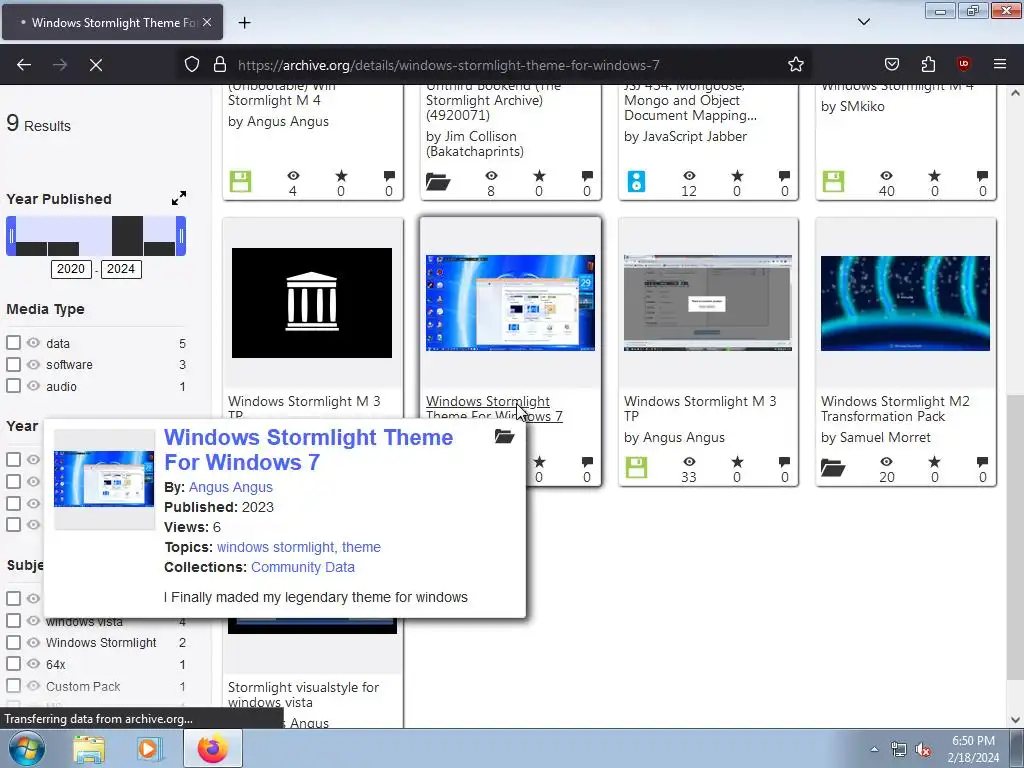
Task: Open the Community Data collection link
Action: pos(303,568)
